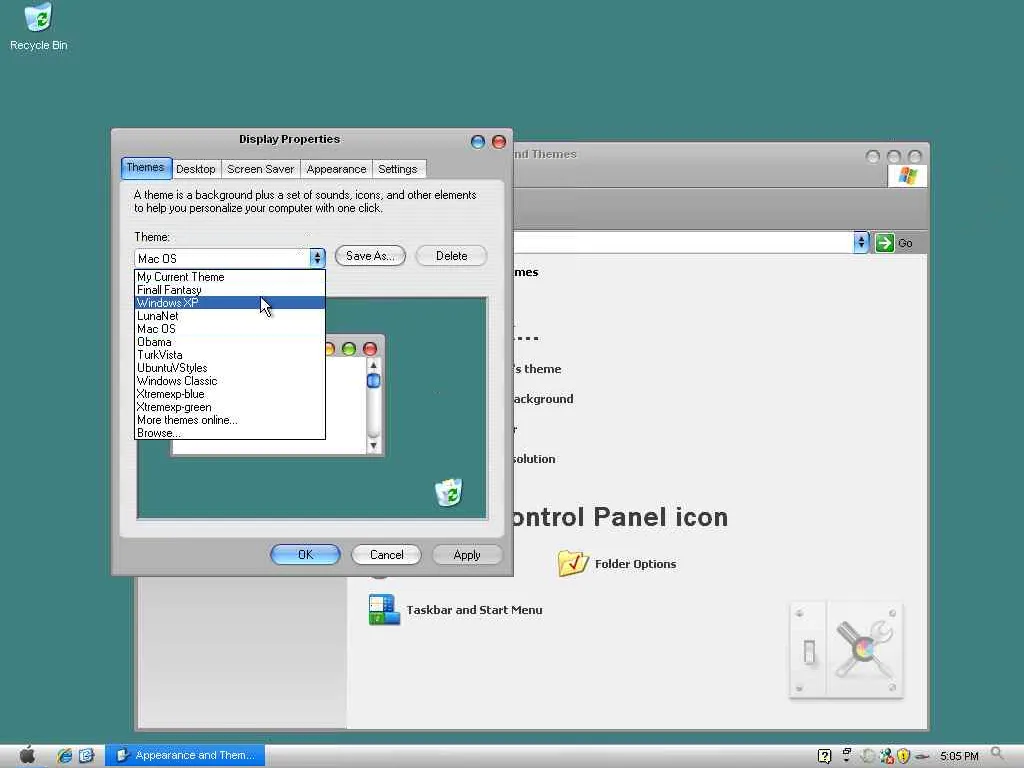Select My Current Theme from list
1024x768 pixels.
(230, 277)
